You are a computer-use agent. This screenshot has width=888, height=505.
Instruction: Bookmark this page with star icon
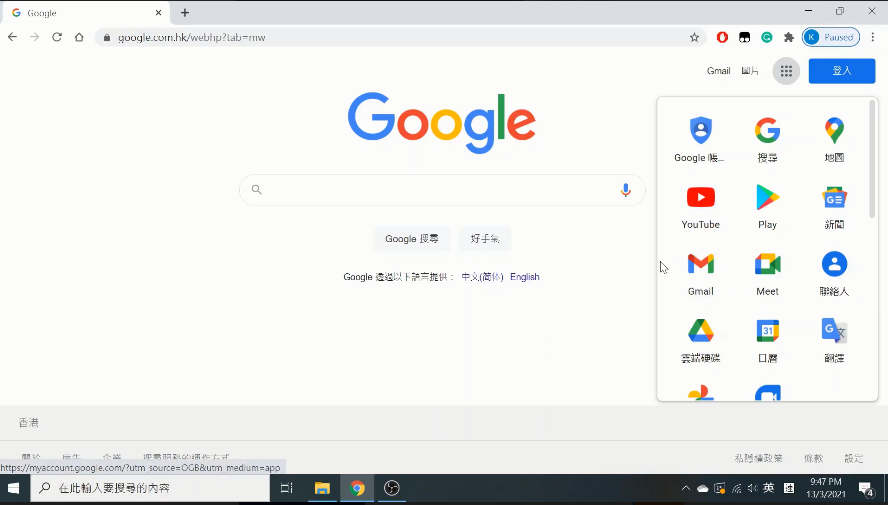point(694,37)
